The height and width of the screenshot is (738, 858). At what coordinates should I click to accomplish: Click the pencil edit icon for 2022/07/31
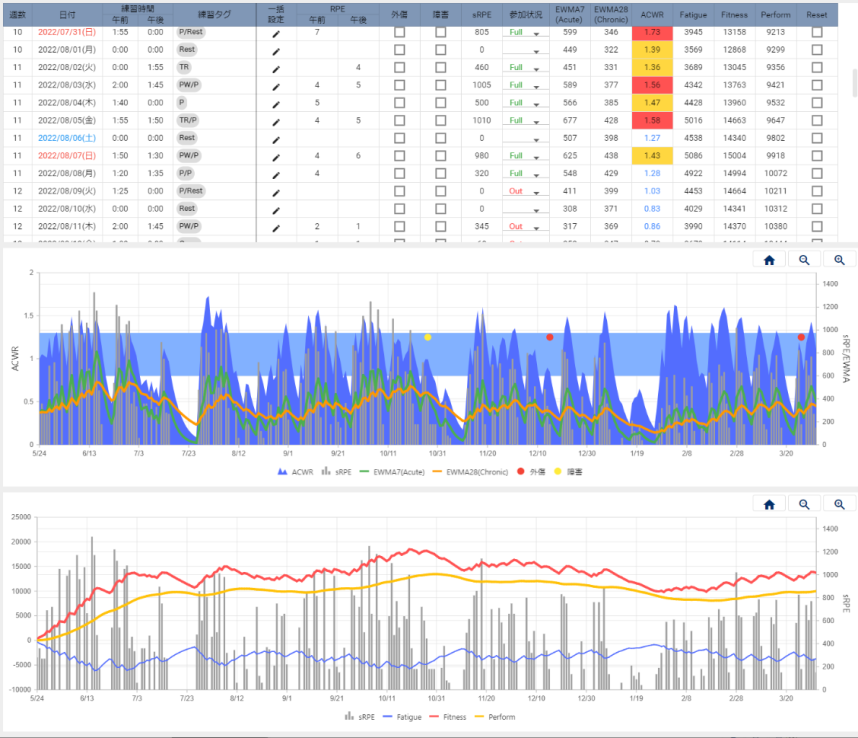(276, 33)
